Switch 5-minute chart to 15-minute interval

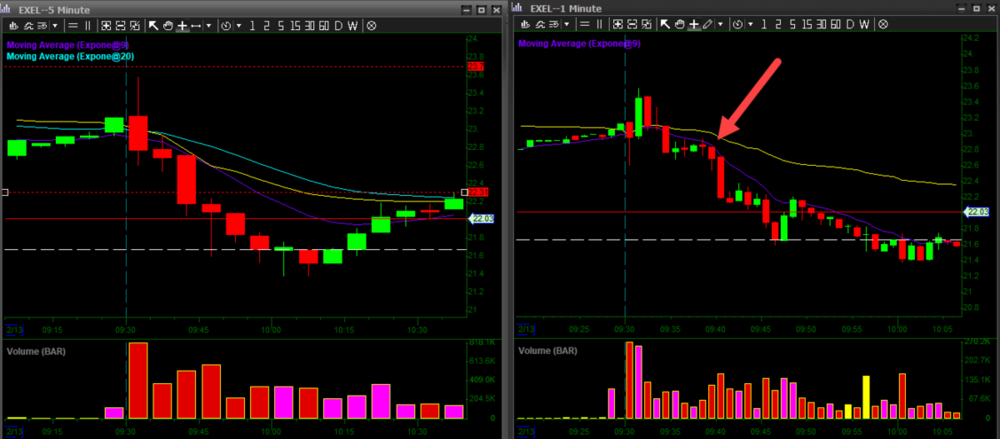coord(296,25)
